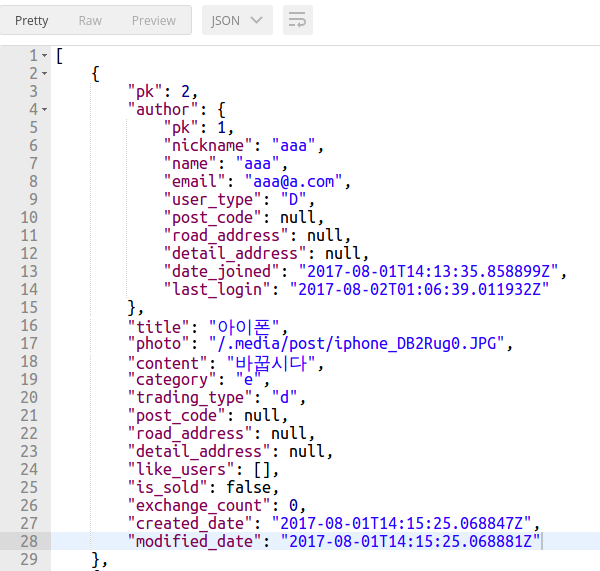Click the "last_login" timestamp value
The width and height of the screenshot is (600, 571).
coord(419,289)
